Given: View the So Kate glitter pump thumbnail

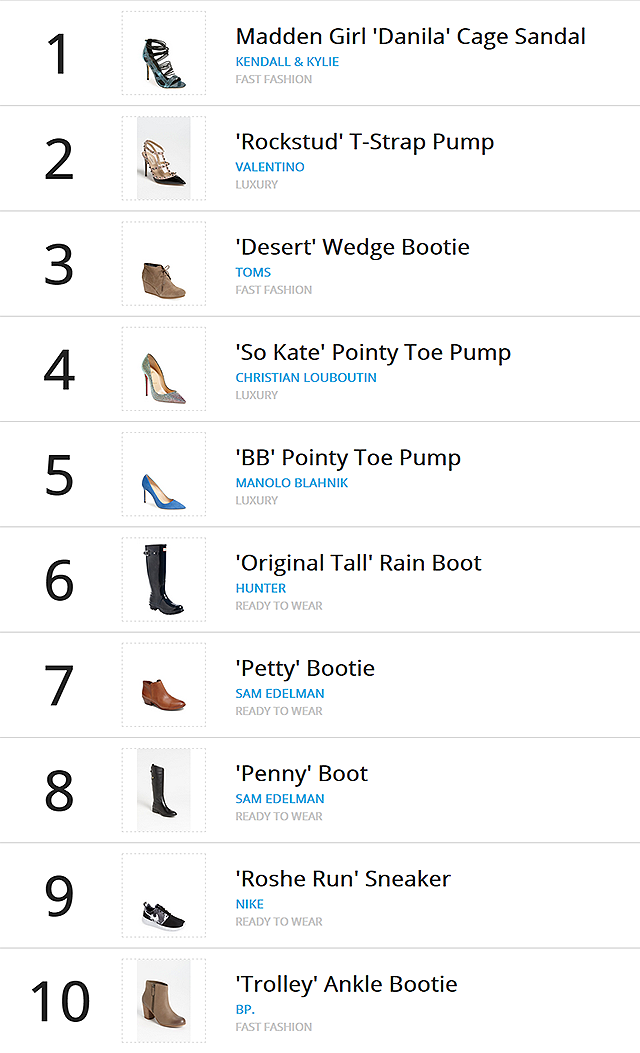Looking at the screenshot, I should pos(164,369).
